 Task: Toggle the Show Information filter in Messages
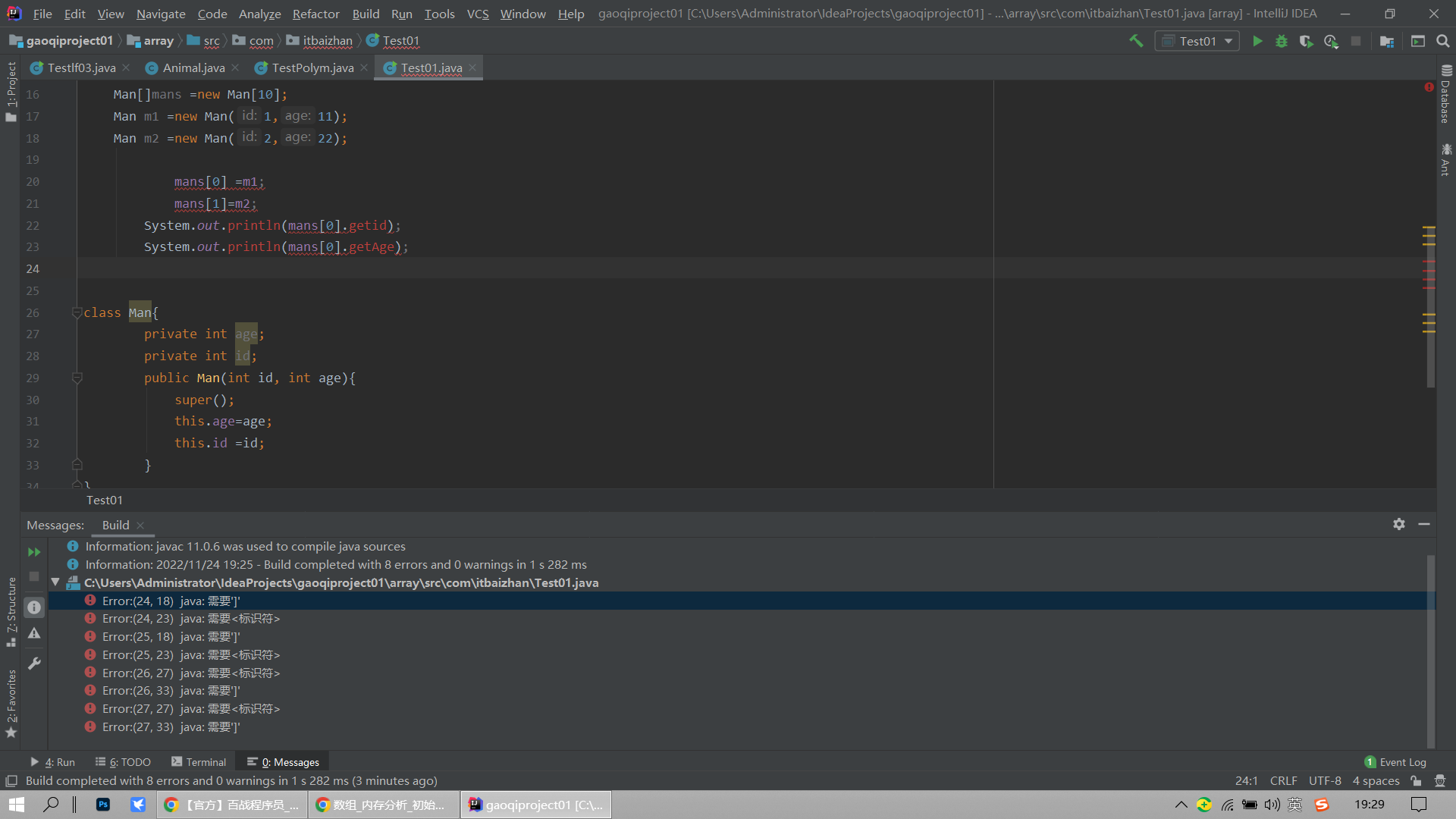(x=34, y=607)
